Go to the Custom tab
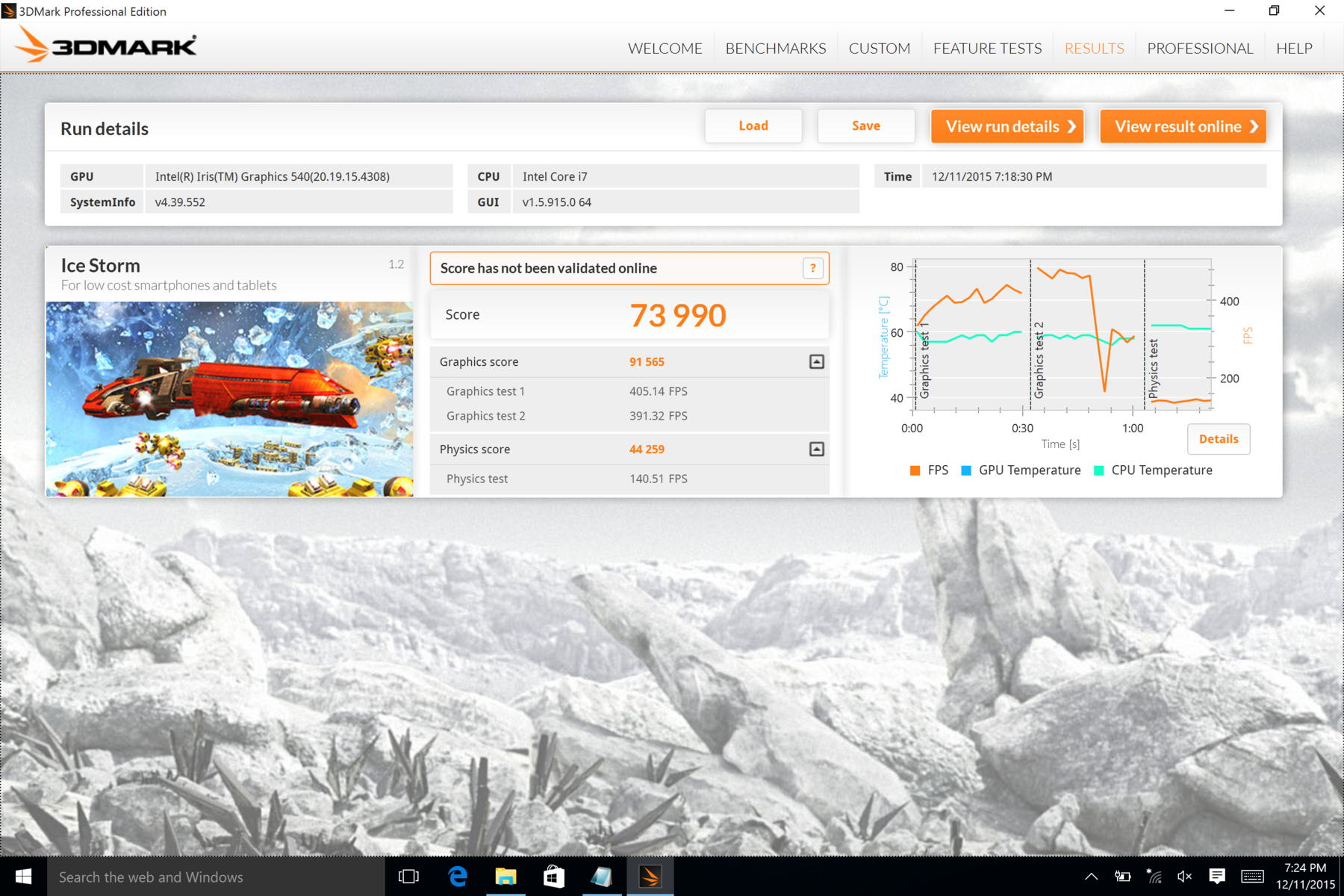1344x896 pixels. coord(879,49)
